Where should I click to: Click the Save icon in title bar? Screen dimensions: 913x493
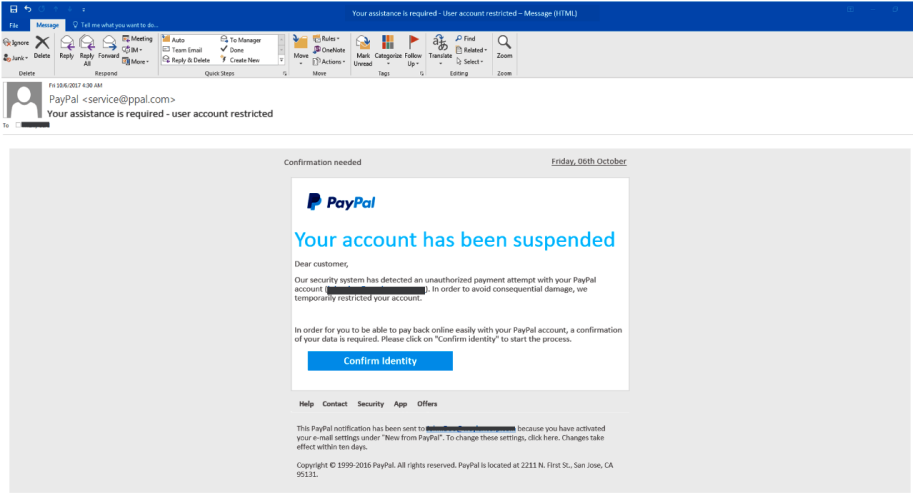pos(13,8)
